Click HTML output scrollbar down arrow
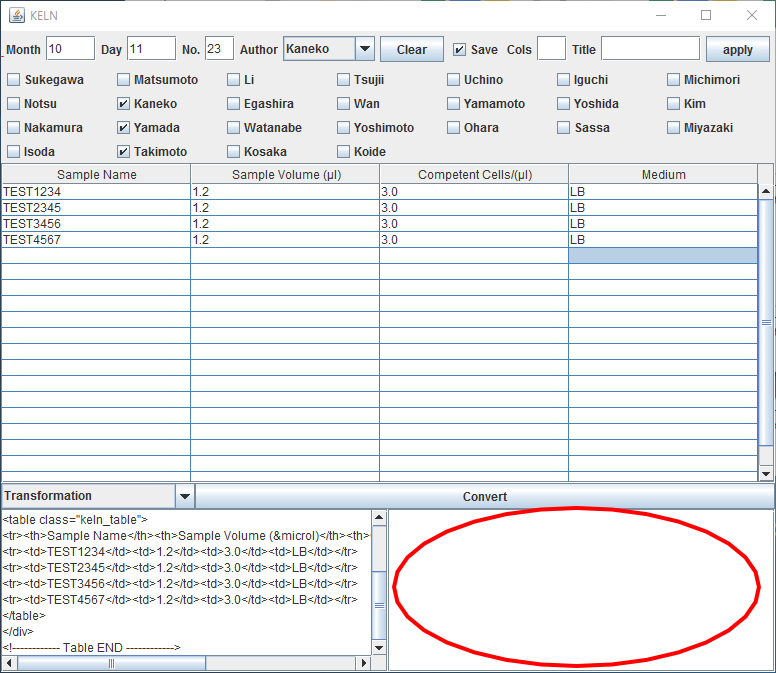 (379, 648)
